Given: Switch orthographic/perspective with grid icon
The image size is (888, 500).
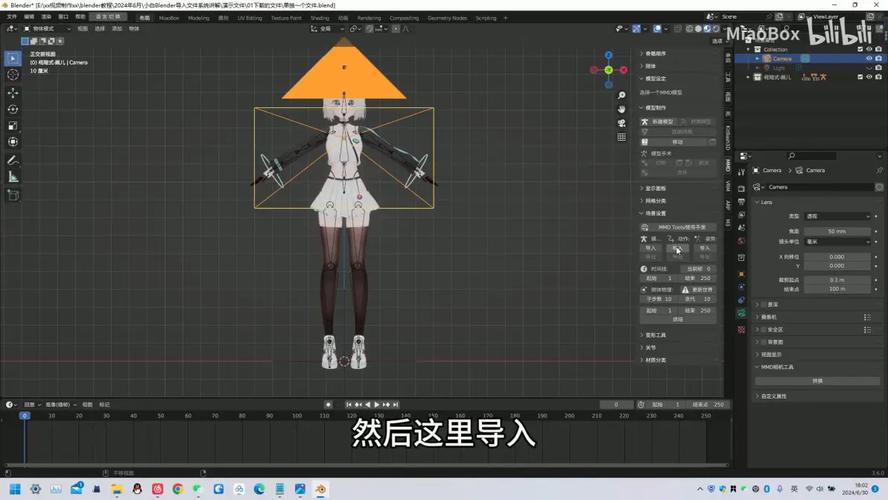Looking at the screenshot, I should click(621, 137).
